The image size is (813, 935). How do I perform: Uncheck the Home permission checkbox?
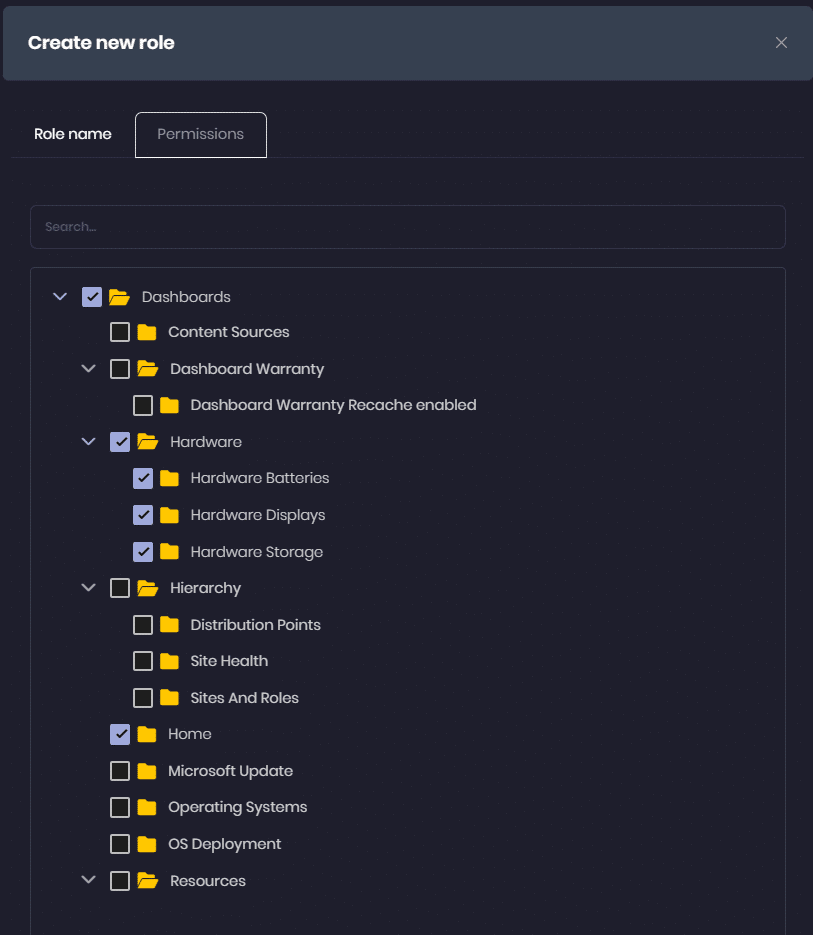[120, 734]
